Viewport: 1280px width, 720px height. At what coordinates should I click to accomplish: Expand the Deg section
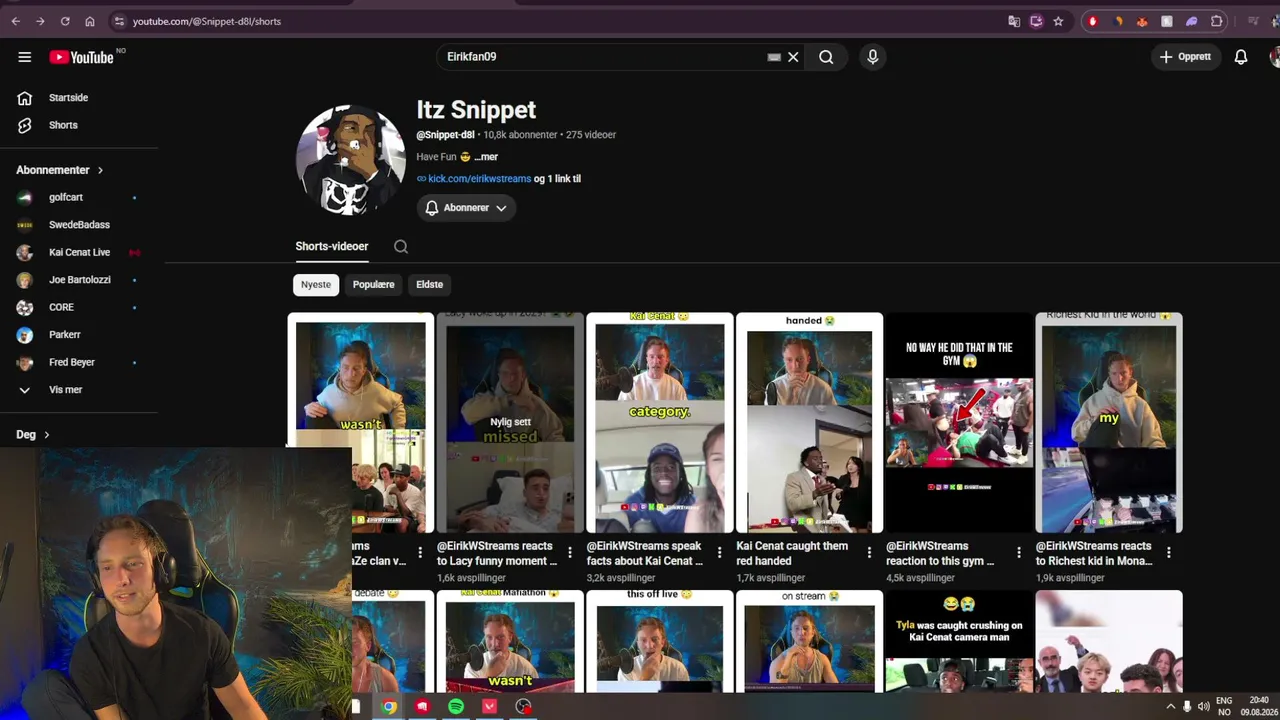(x=33, y=435)
